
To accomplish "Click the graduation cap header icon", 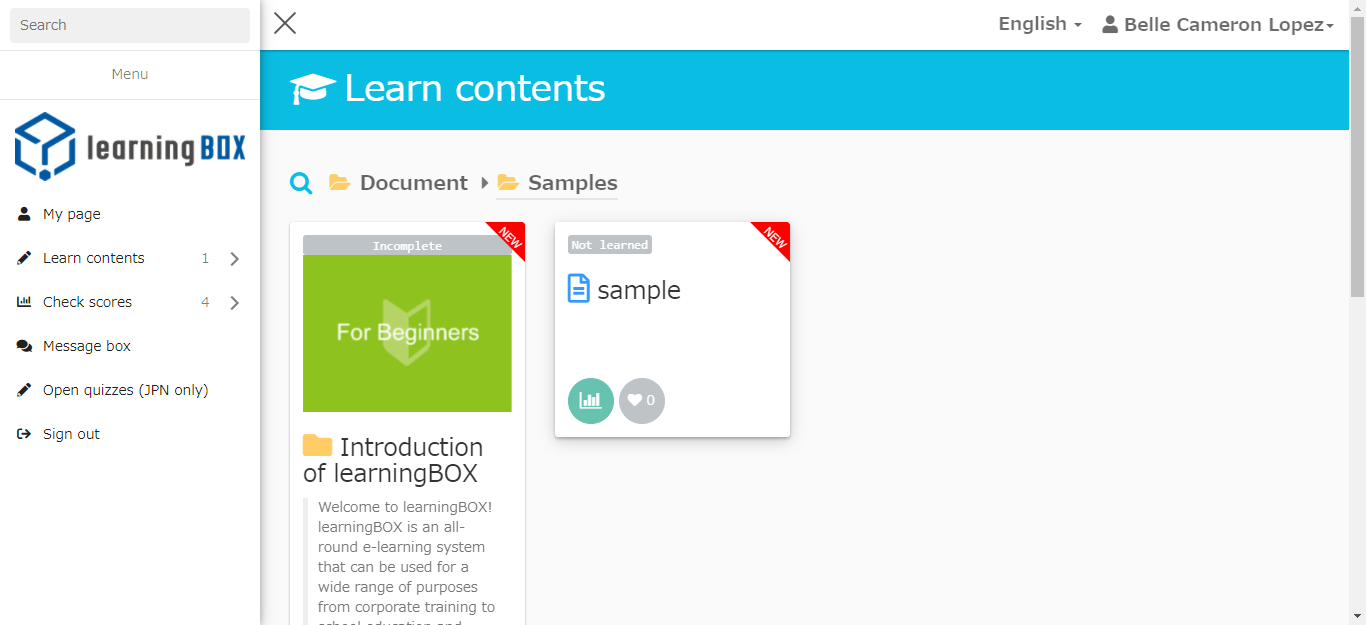I will point(313,89).
